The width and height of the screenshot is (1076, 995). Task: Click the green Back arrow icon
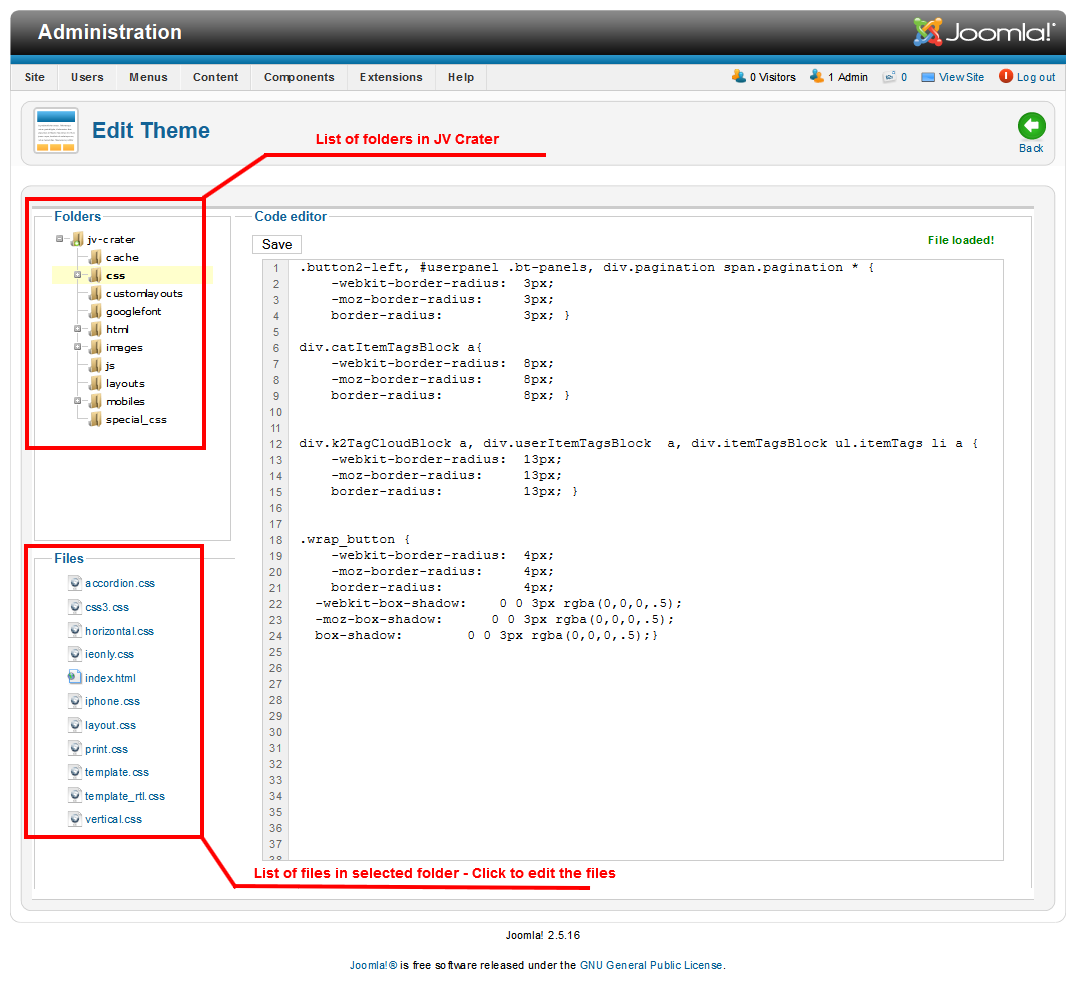coord(1031,125)
